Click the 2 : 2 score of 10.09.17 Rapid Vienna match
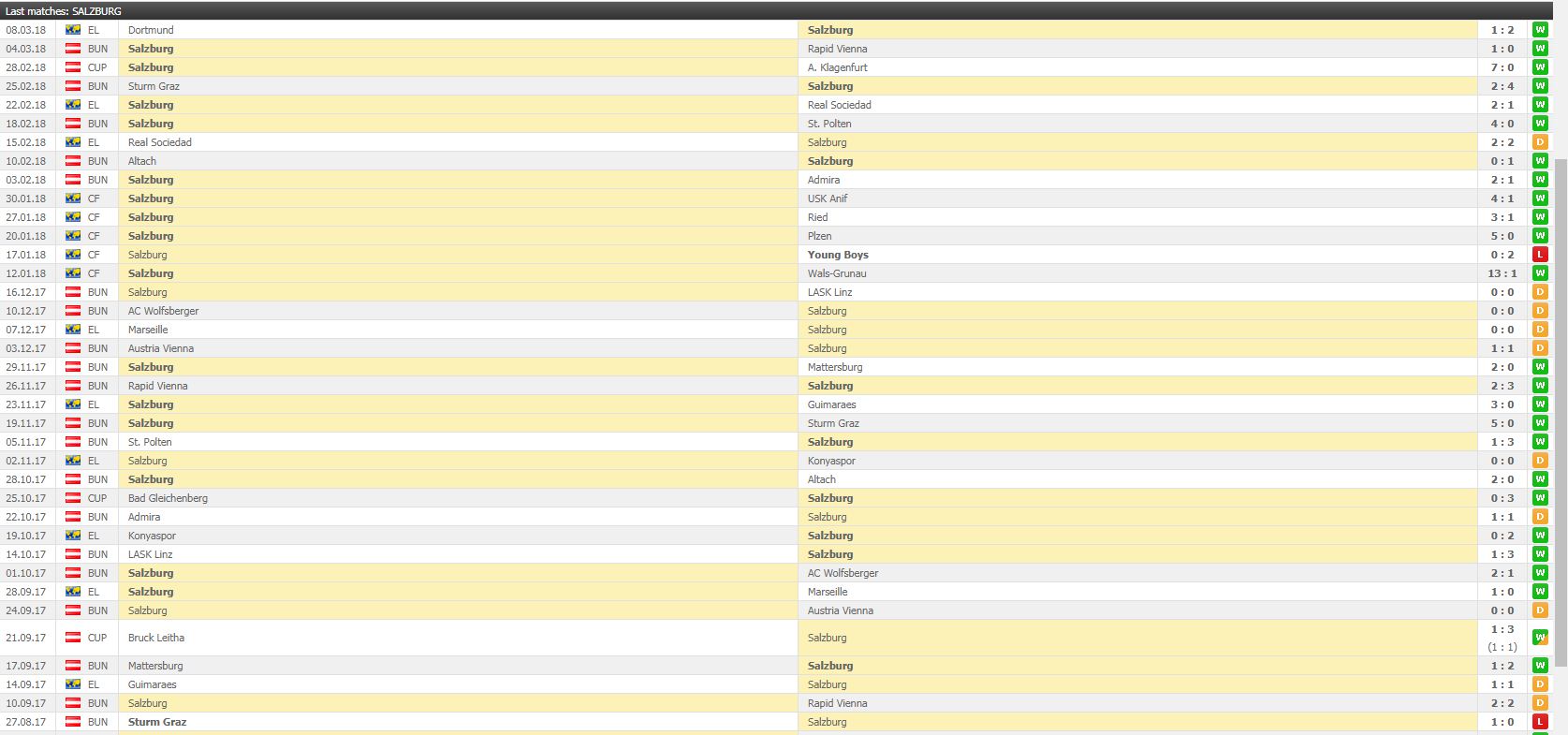Viewport: 1568px width, 735px height. [1502, 703]
